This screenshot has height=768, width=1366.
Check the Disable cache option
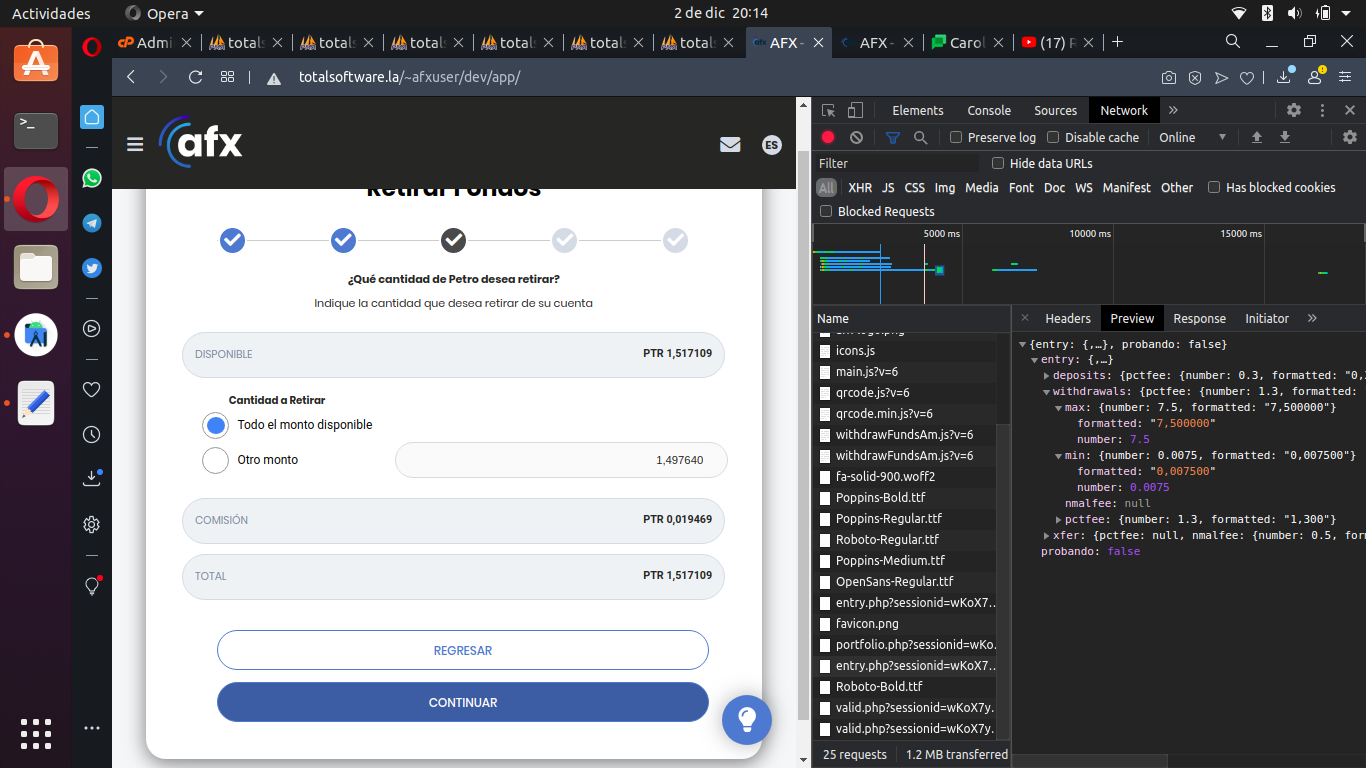(x=1053, y=137)
